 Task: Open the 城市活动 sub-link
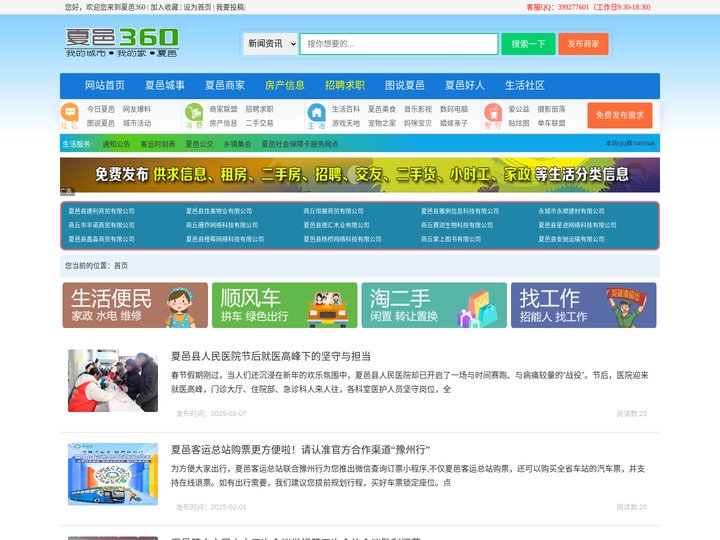(x=137, y=123)
